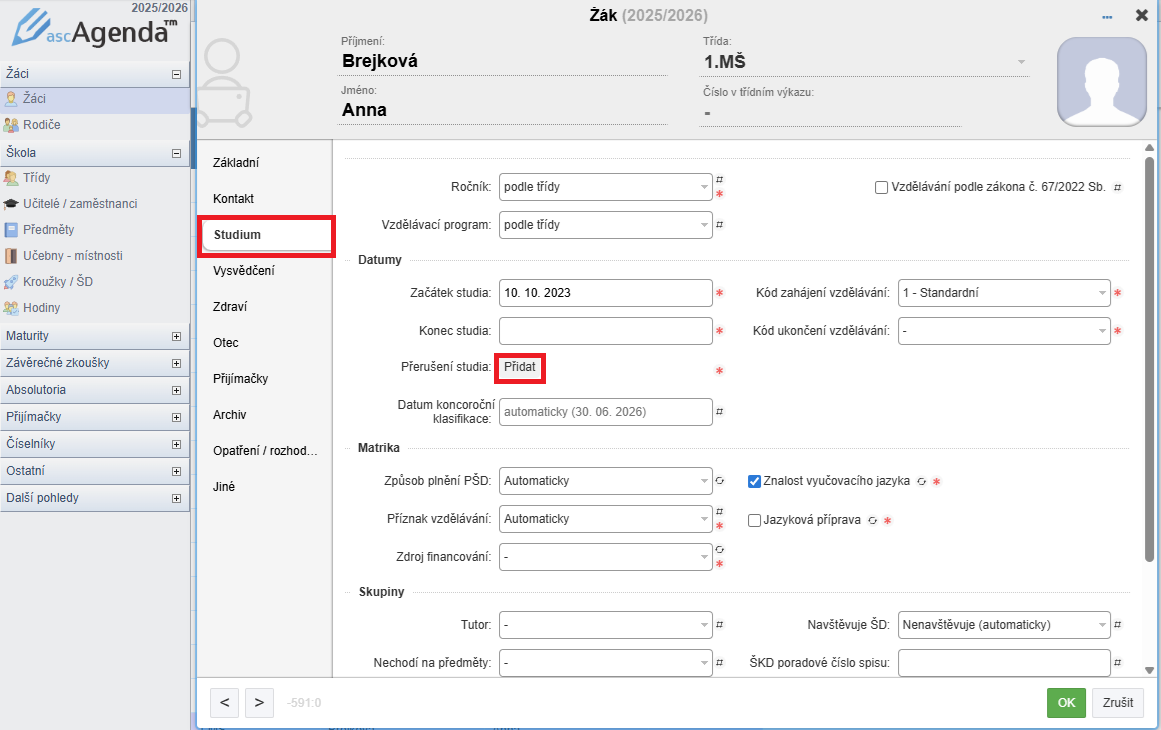The width and height of the screenshot is (1161, 730).
Task: Open Hodiny sidebar item
Action: point(41,307)
